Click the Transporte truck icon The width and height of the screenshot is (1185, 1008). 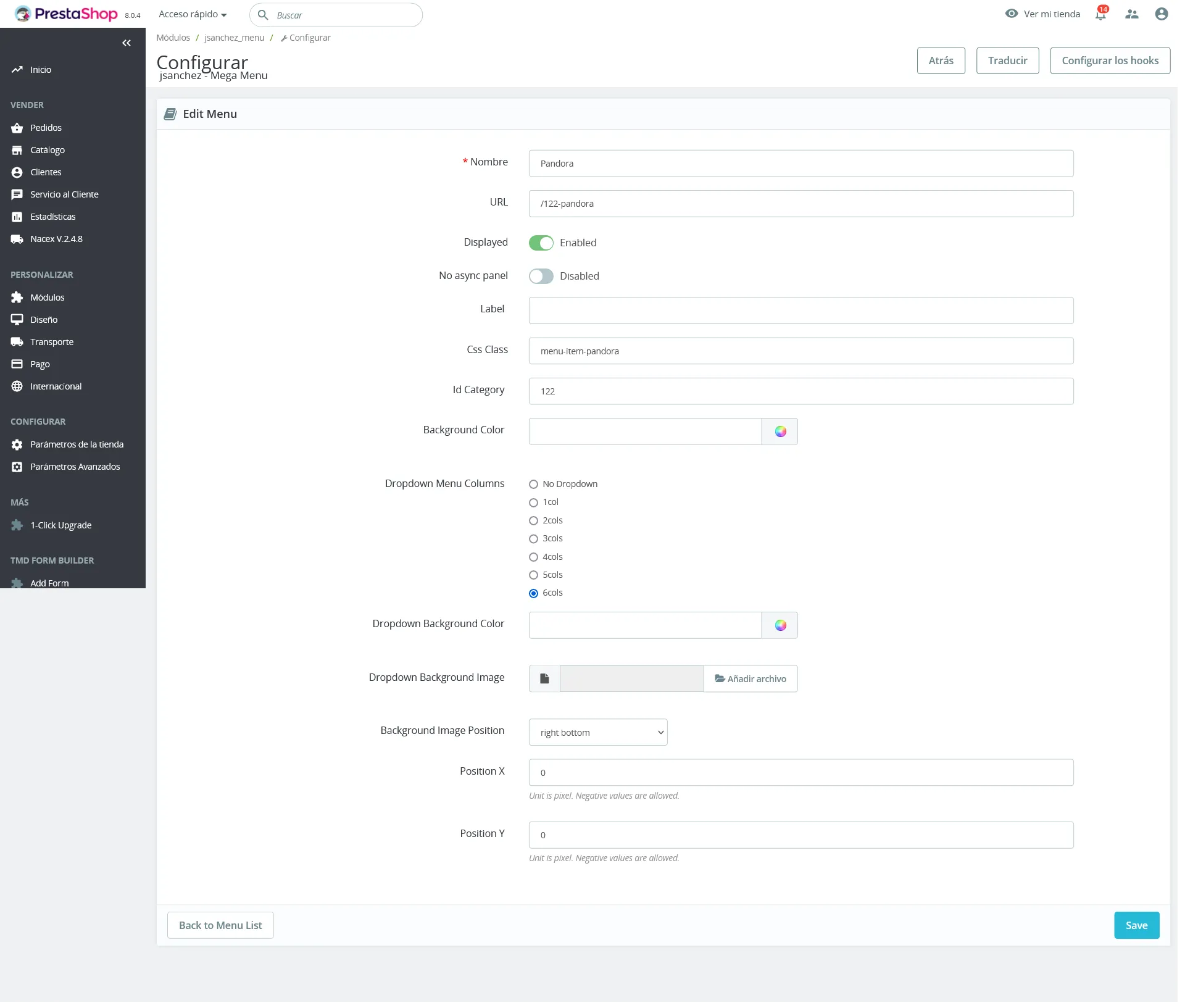coord(17,342)
